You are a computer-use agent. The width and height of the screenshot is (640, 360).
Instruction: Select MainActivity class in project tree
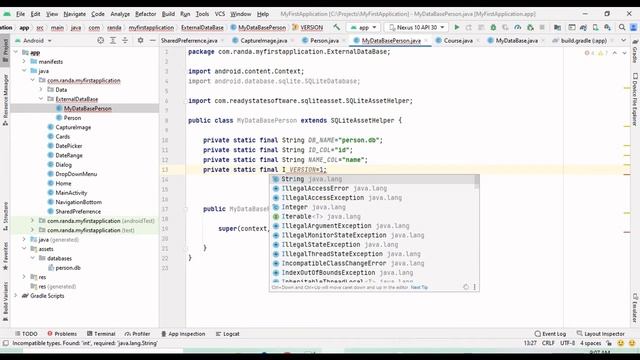[x=71, y=193]
